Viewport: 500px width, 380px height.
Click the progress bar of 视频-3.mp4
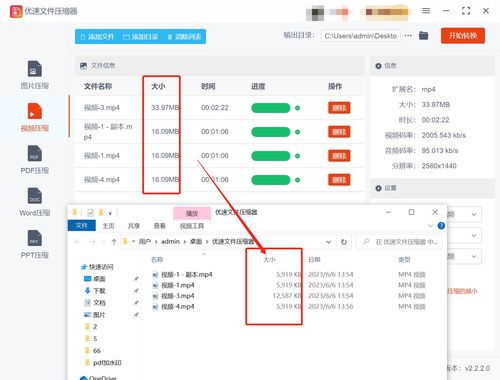(271, 108)
